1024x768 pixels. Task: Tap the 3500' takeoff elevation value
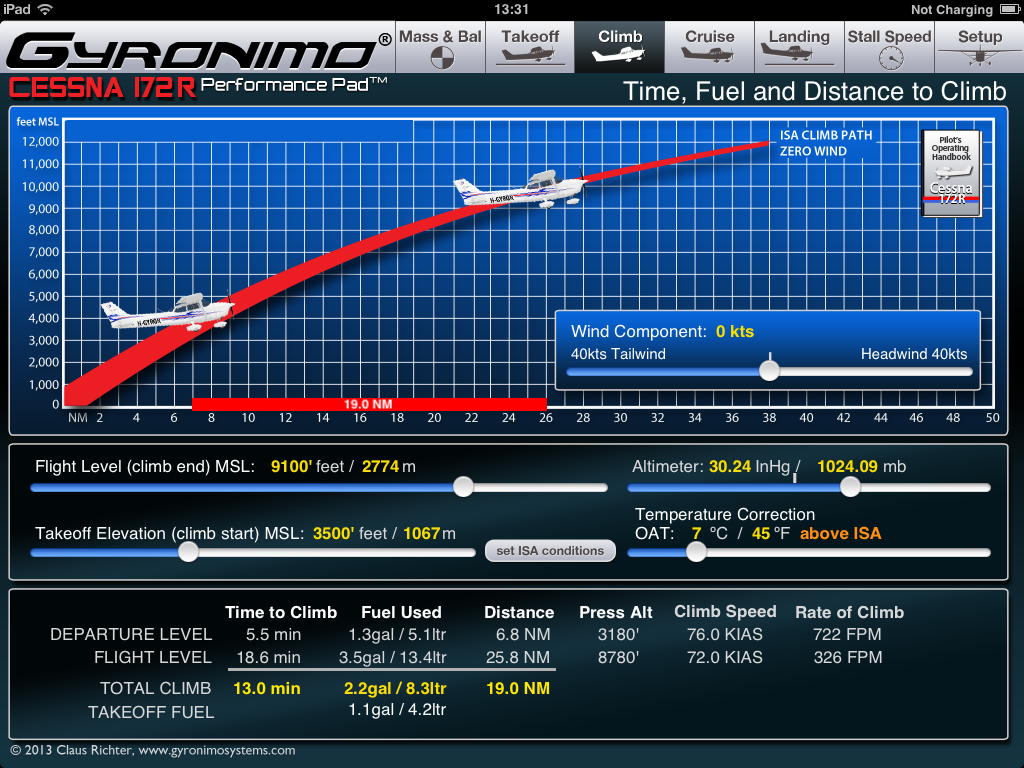[332, 533]
